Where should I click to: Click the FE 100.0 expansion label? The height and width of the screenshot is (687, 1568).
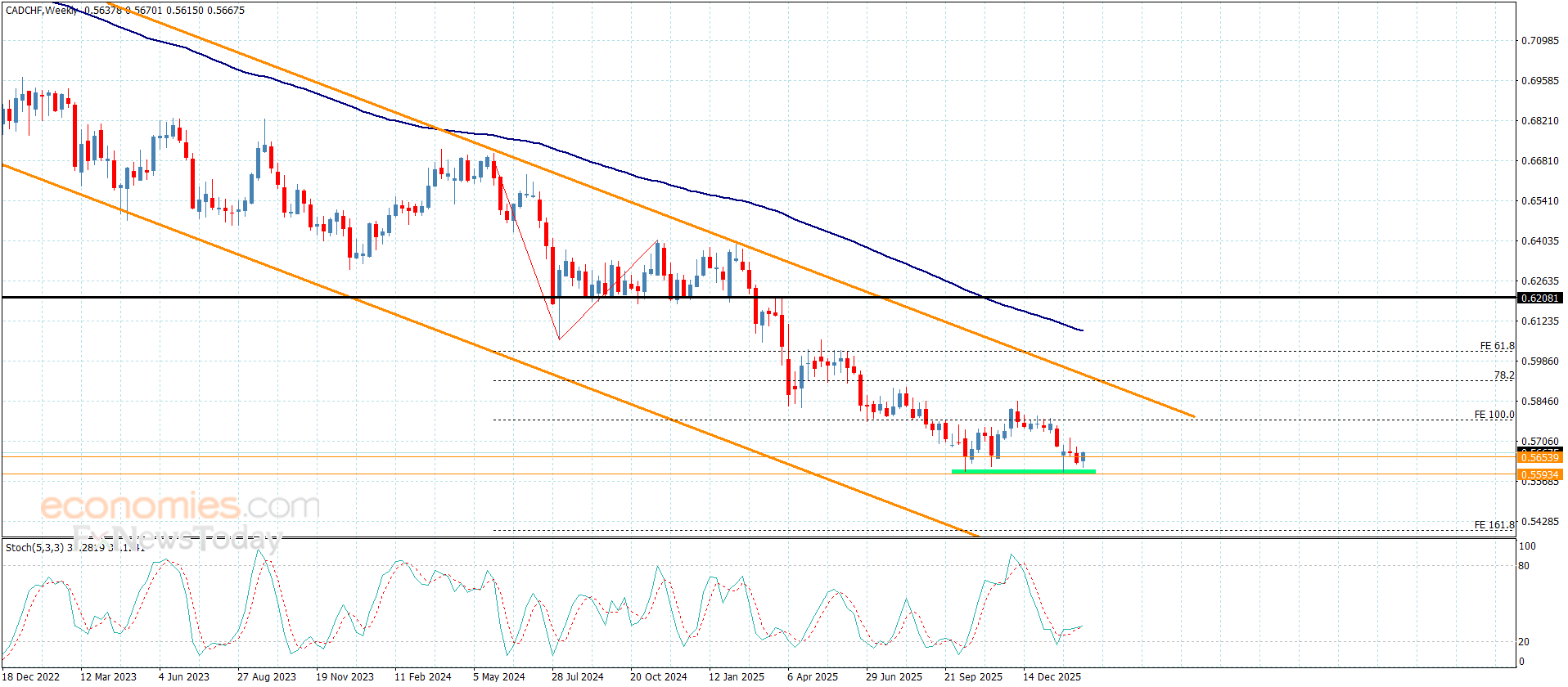coord(1494,415)
